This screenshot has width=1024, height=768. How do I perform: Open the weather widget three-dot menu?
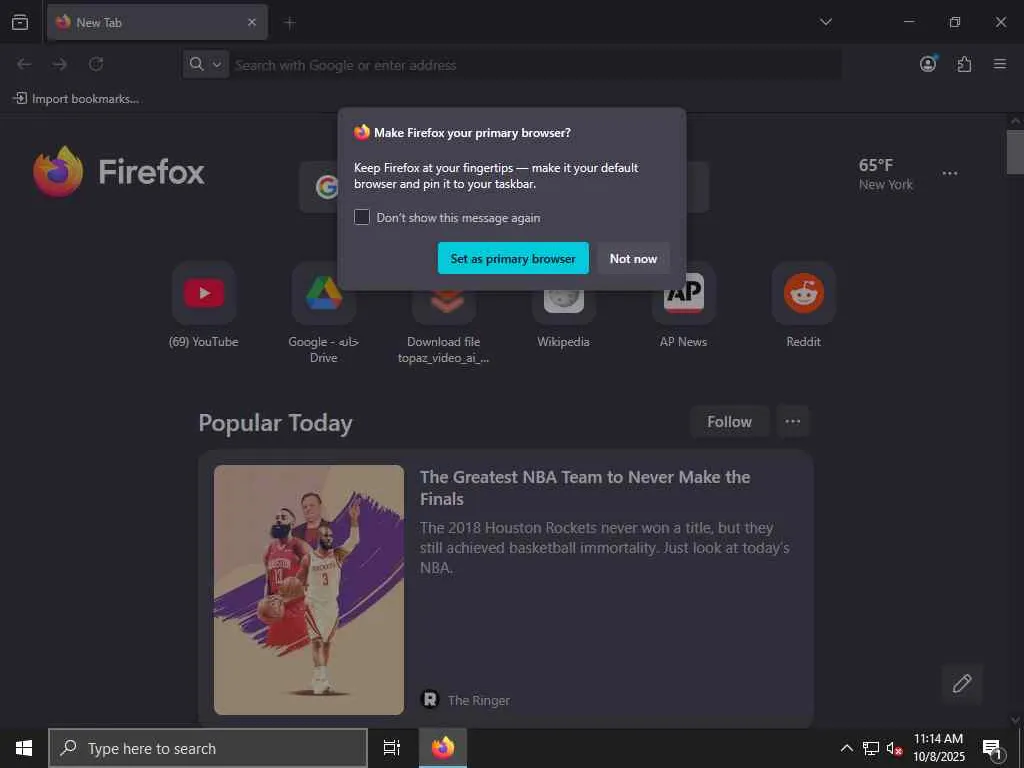click(x=950, y=174)
